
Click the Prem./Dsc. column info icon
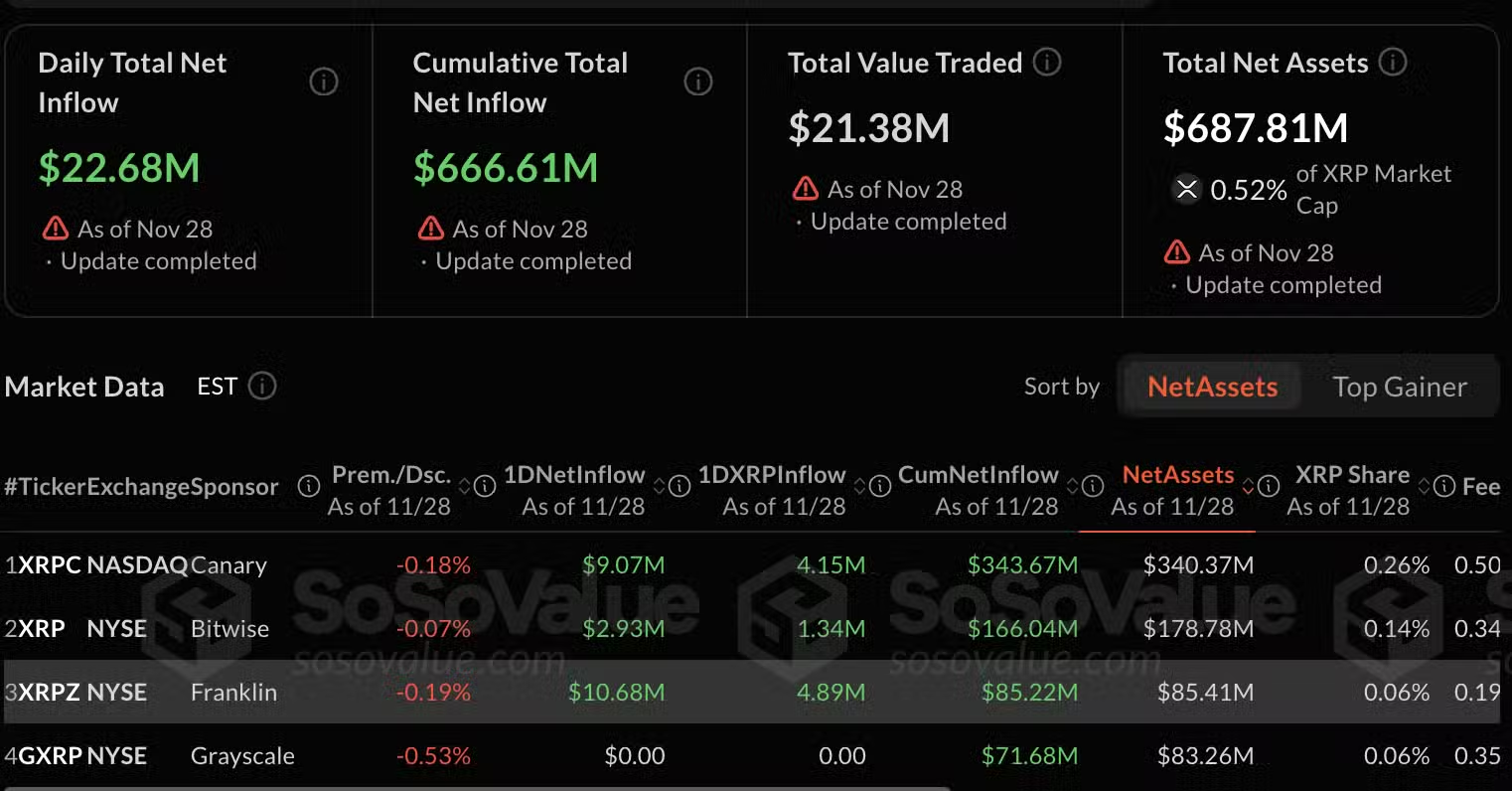309,487
